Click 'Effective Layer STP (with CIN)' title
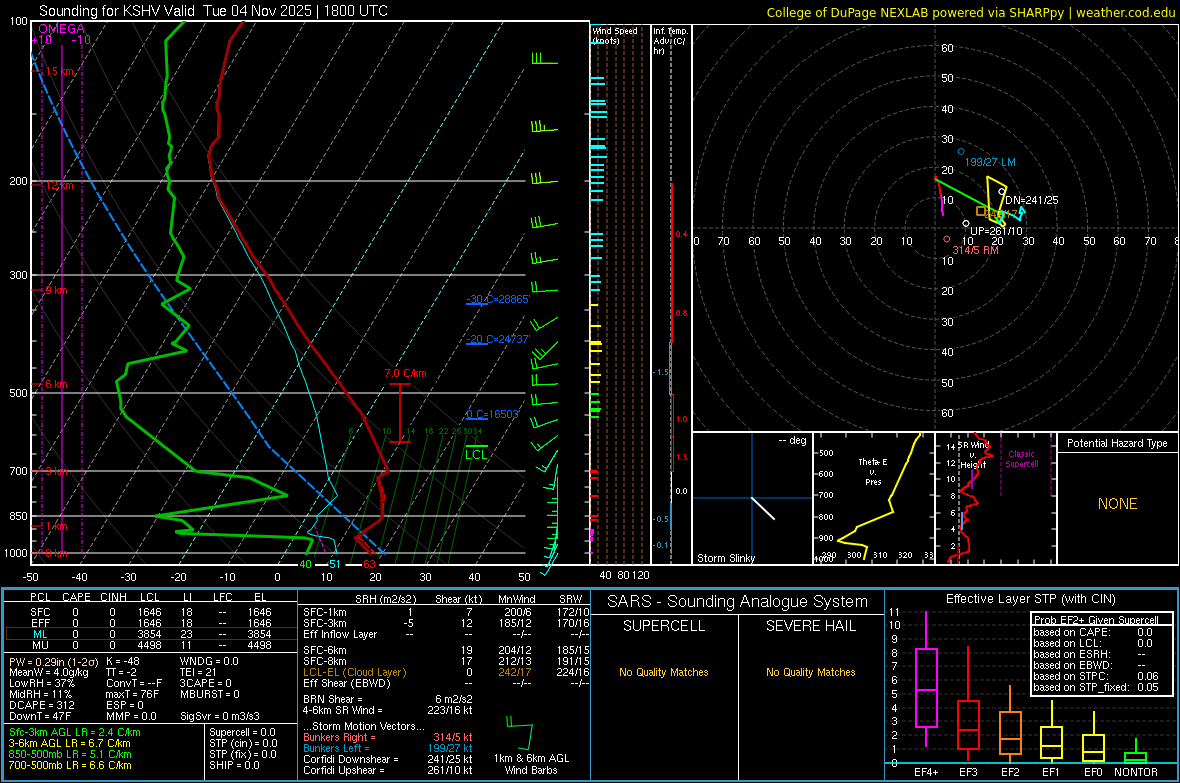 pyautogui.click(x=1030, y=599)
